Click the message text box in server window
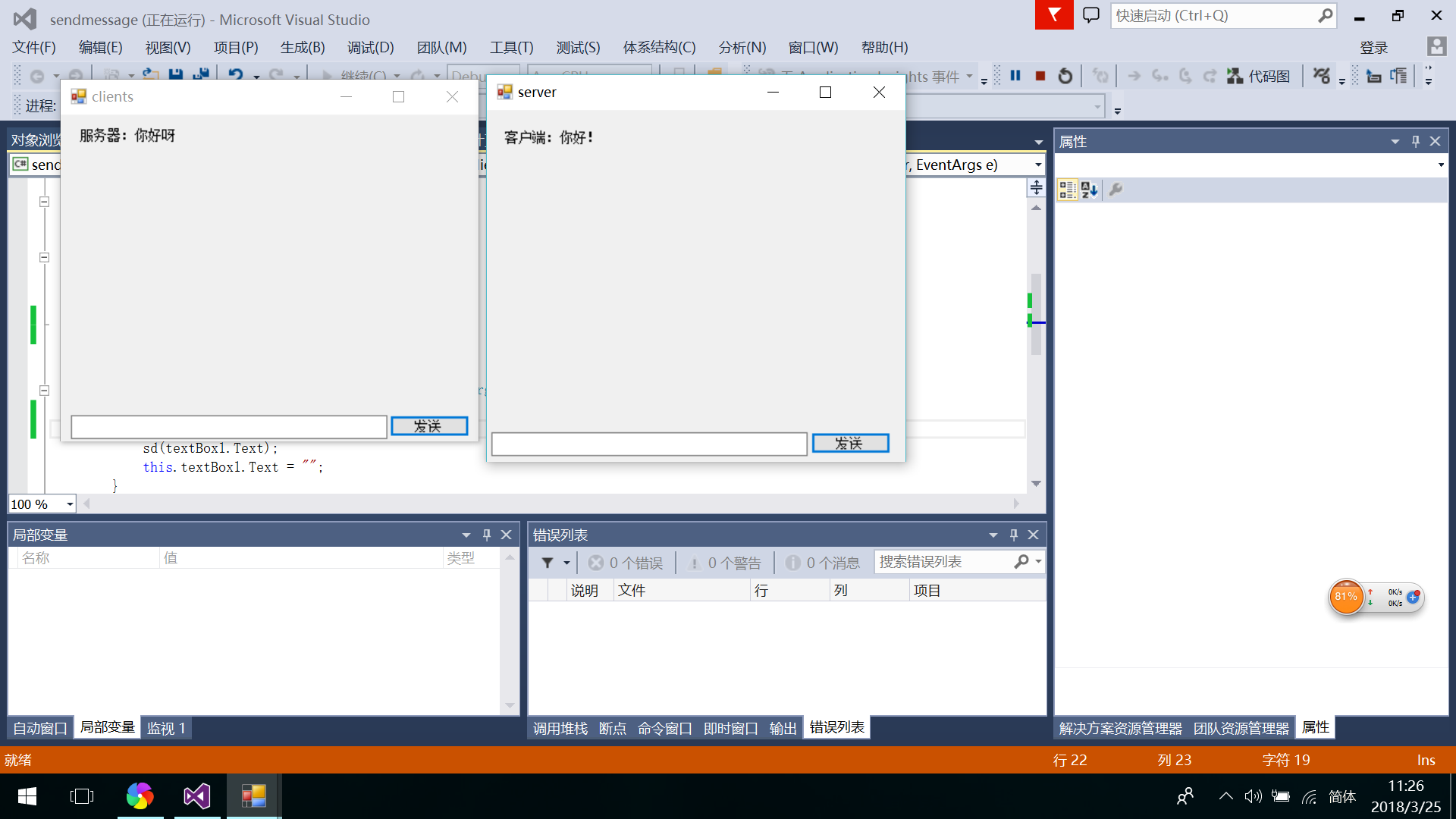This screenshot has height=819, width=1456. [x=649, y=444]
